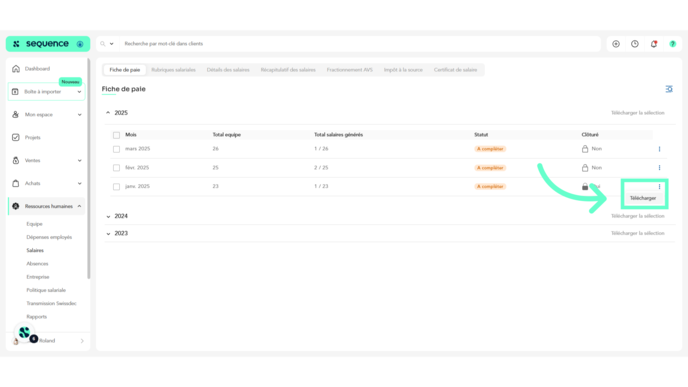Click the À compléter badge for mars 2025
Viewport: 688px width, 387px height.
(x=490, y=149)
